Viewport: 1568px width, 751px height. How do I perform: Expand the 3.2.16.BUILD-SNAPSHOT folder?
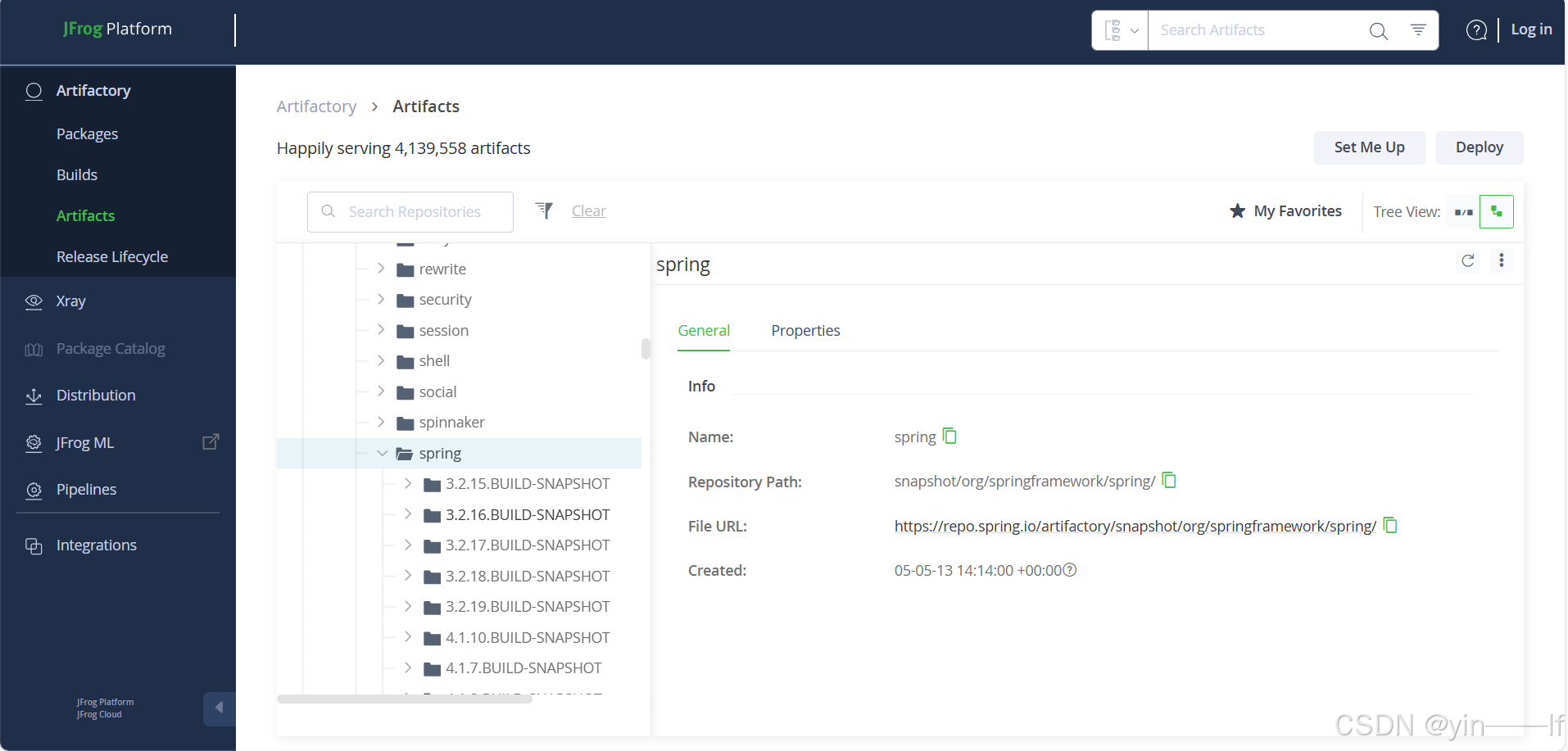tap(408, 513)
